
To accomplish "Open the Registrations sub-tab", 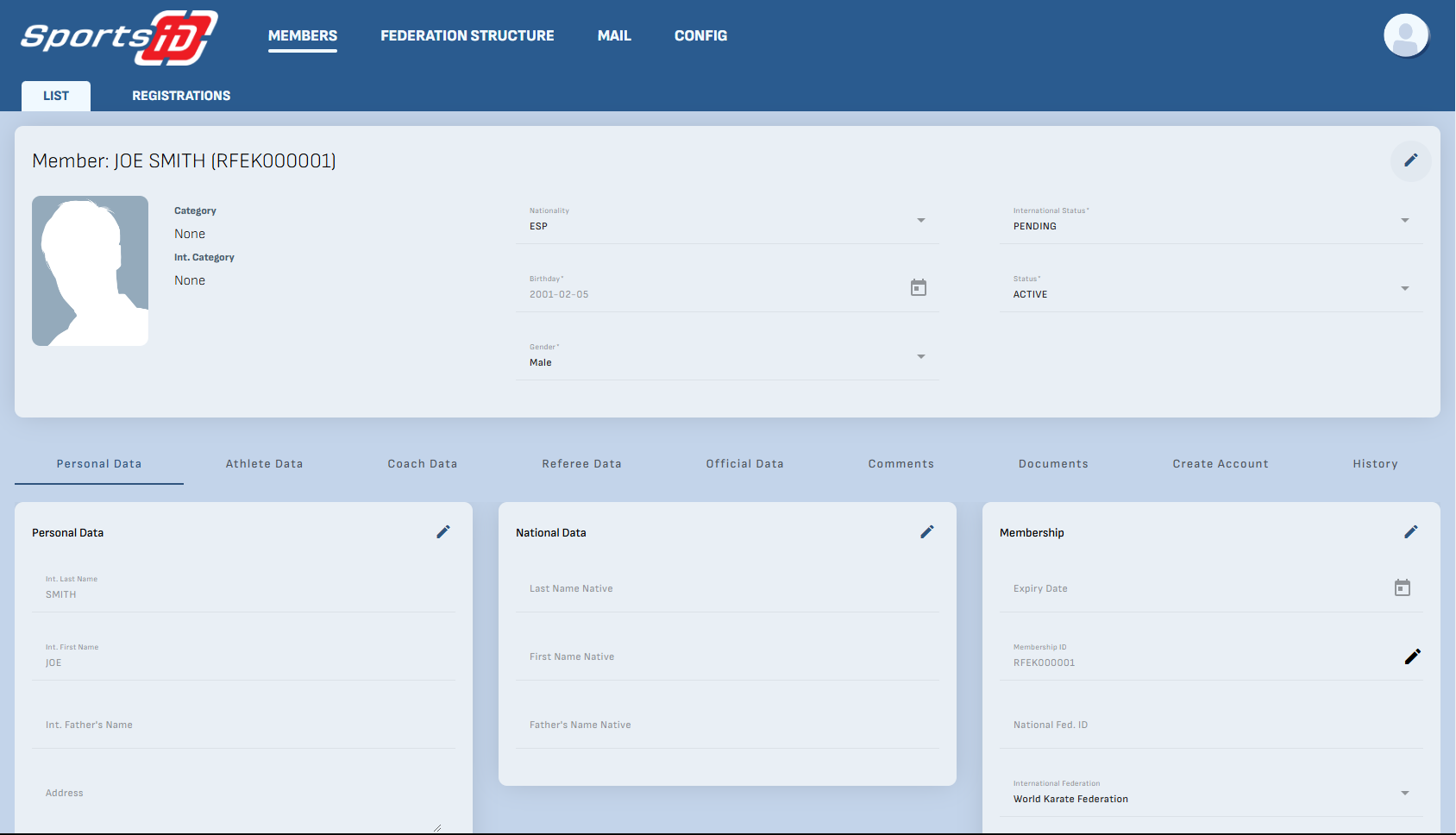I will point(181,96).
